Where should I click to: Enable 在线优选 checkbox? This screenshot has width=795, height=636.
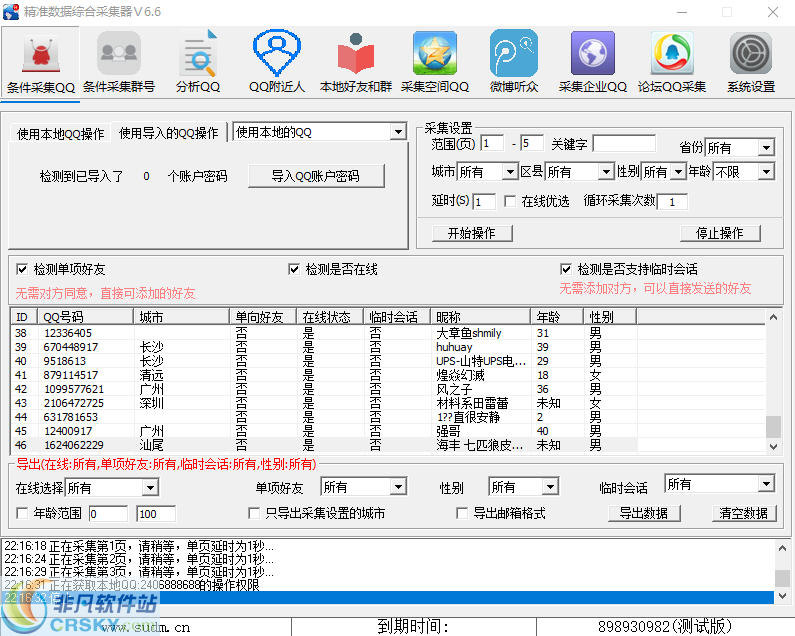pos(510,201)
